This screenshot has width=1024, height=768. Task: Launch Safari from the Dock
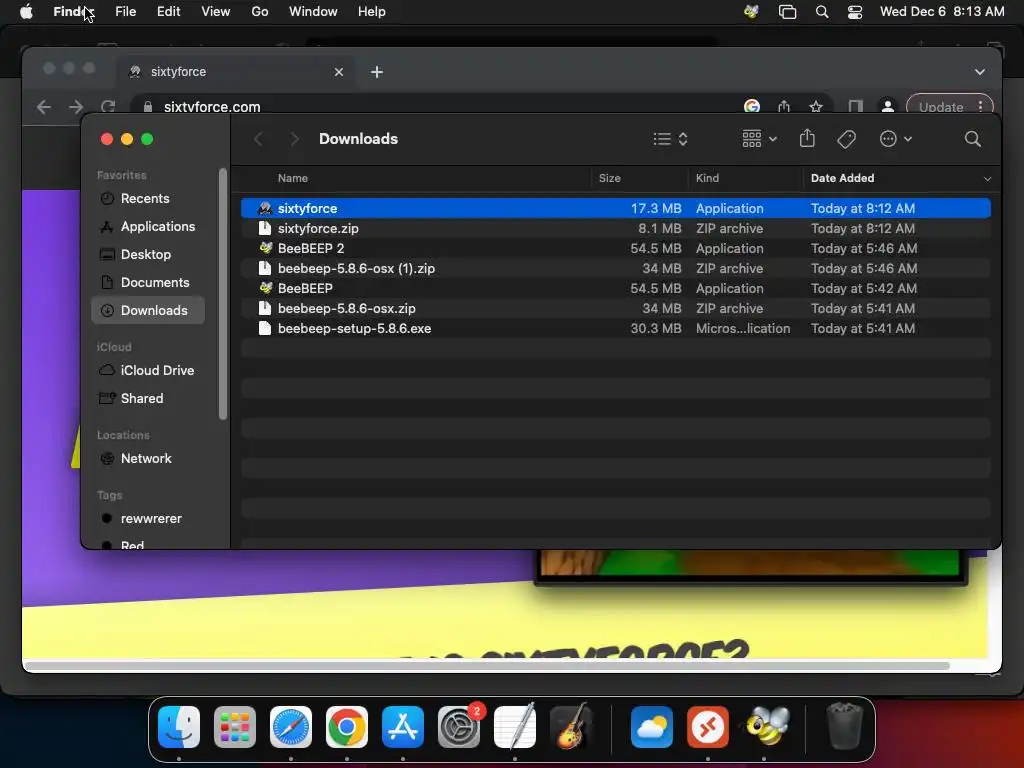point(291,726)
